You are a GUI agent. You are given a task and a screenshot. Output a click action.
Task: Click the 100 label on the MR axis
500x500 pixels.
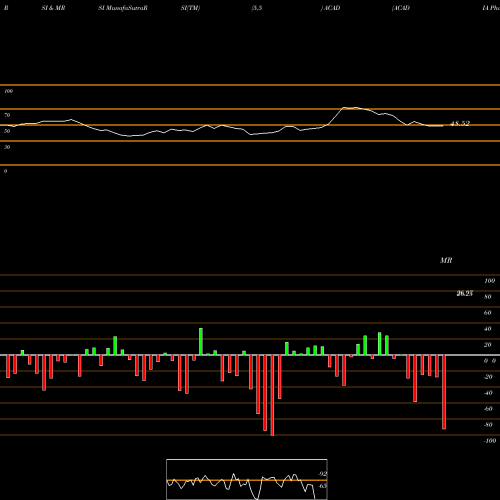(490, 281)
